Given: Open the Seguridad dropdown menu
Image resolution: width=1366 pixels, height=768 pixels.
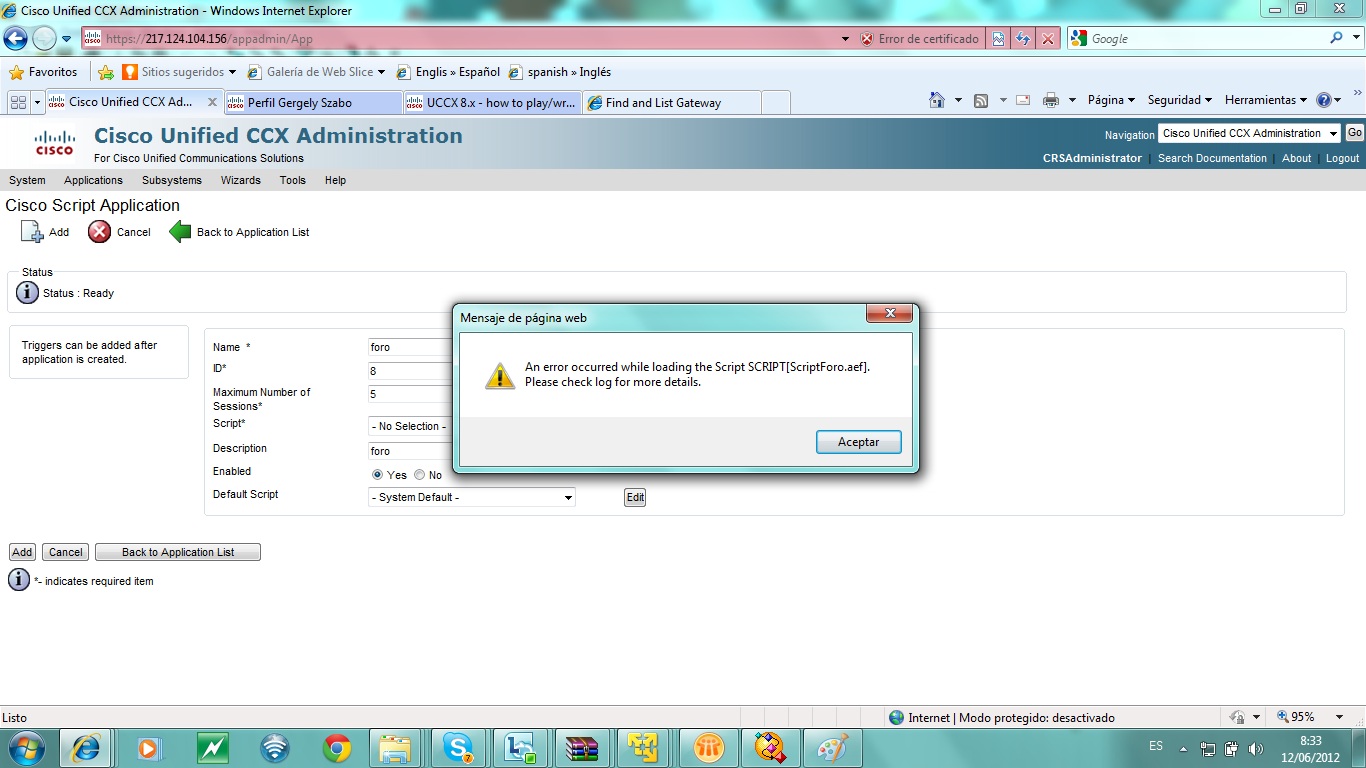Looking at the screenshot, I should coord(1179,100).
